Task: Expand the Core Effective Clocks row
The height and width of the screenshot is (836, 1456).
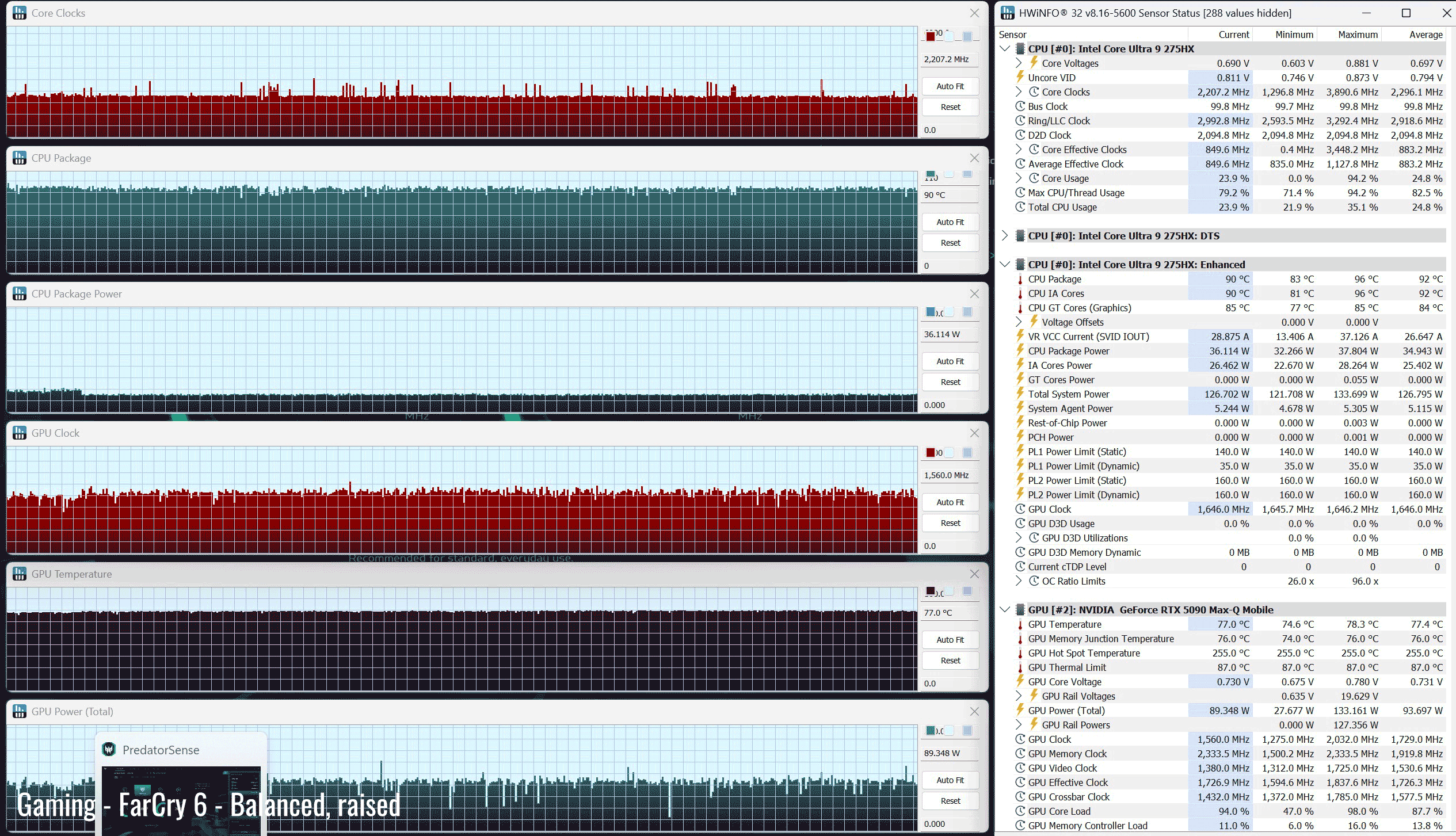Action: point(1019,149)
